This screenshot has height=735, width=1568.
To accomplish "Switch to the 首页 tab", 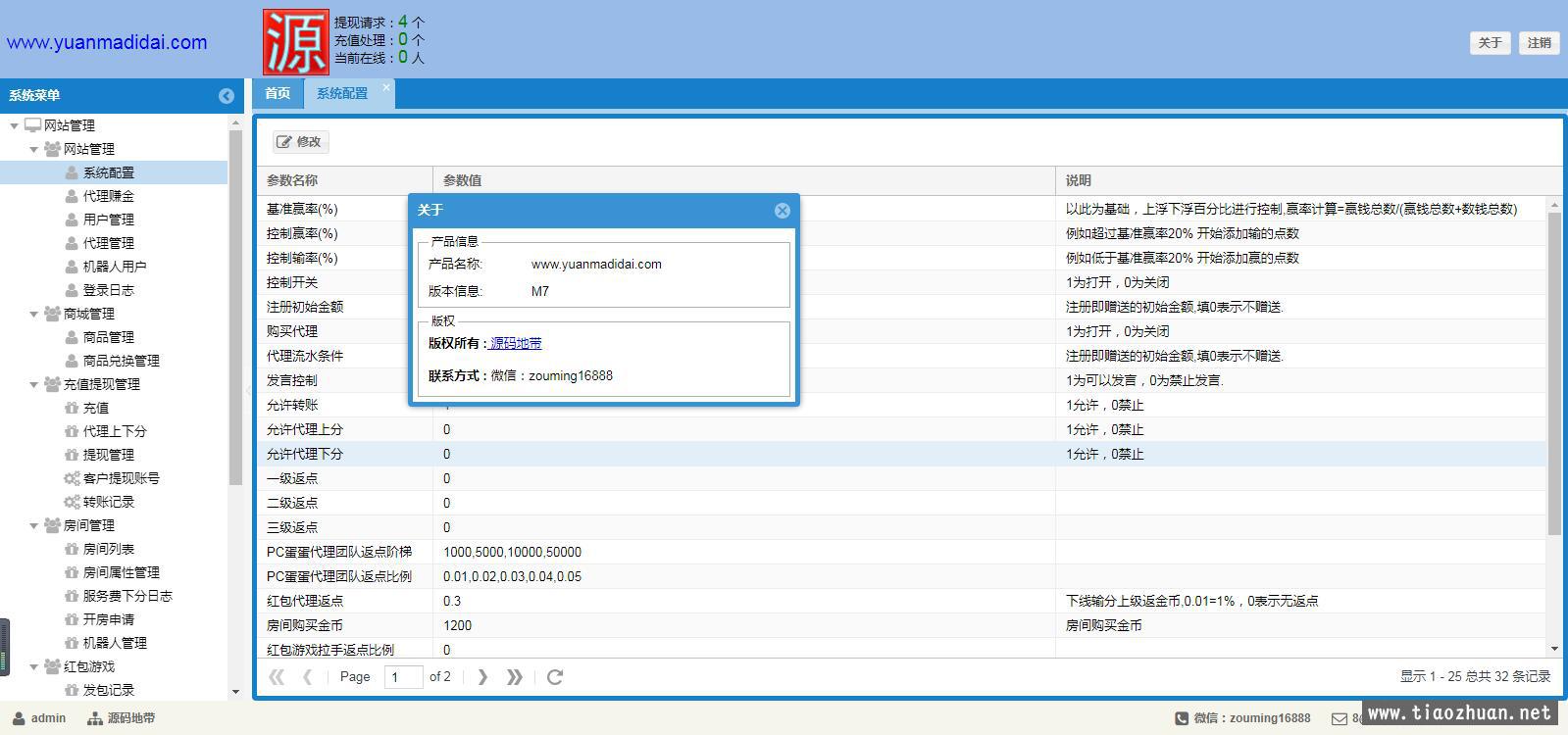I will 278,93.
